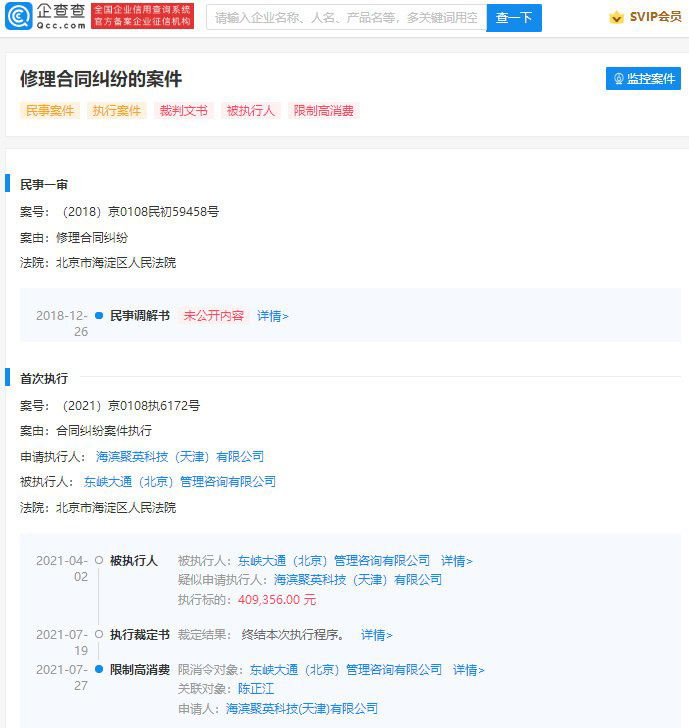Click the timeline marker for 2021-04-02 被执行人
This screenshot has height=728, width=689.
click(x=99, y=560)
